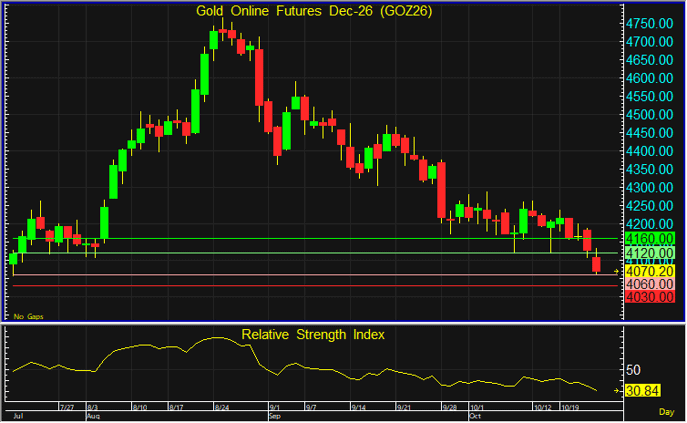Image resolution: width=687 pixels, height=423 pixels.
Task: Select the red 4030 horizontal line
Action: [315, 286]
